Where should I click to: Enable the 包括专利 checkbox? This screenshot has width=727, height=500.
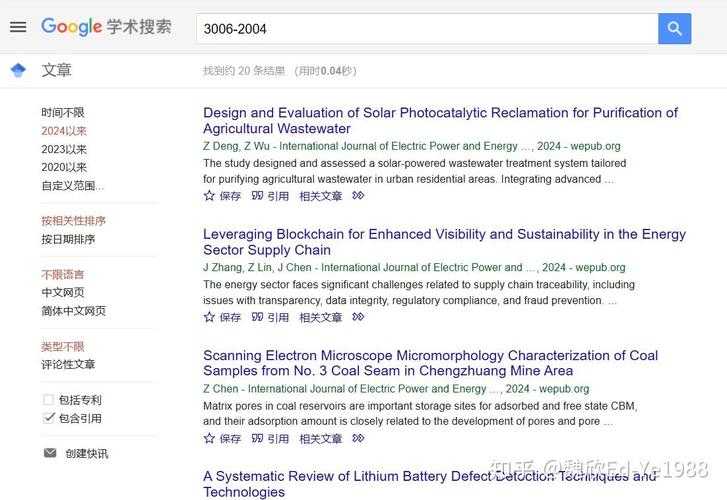click(48, 400)
